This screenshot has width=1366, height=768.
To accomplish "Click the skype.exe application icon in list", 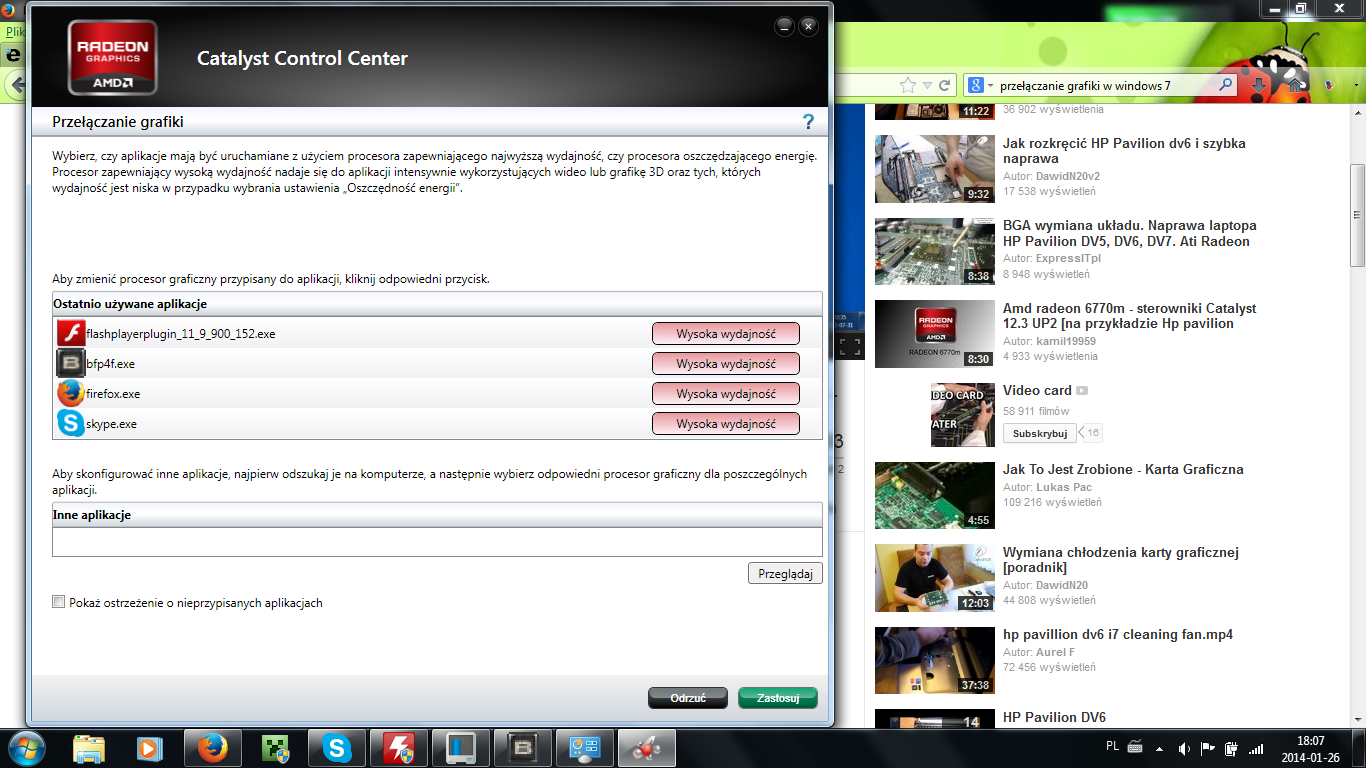I will click(x=71, y=423).
